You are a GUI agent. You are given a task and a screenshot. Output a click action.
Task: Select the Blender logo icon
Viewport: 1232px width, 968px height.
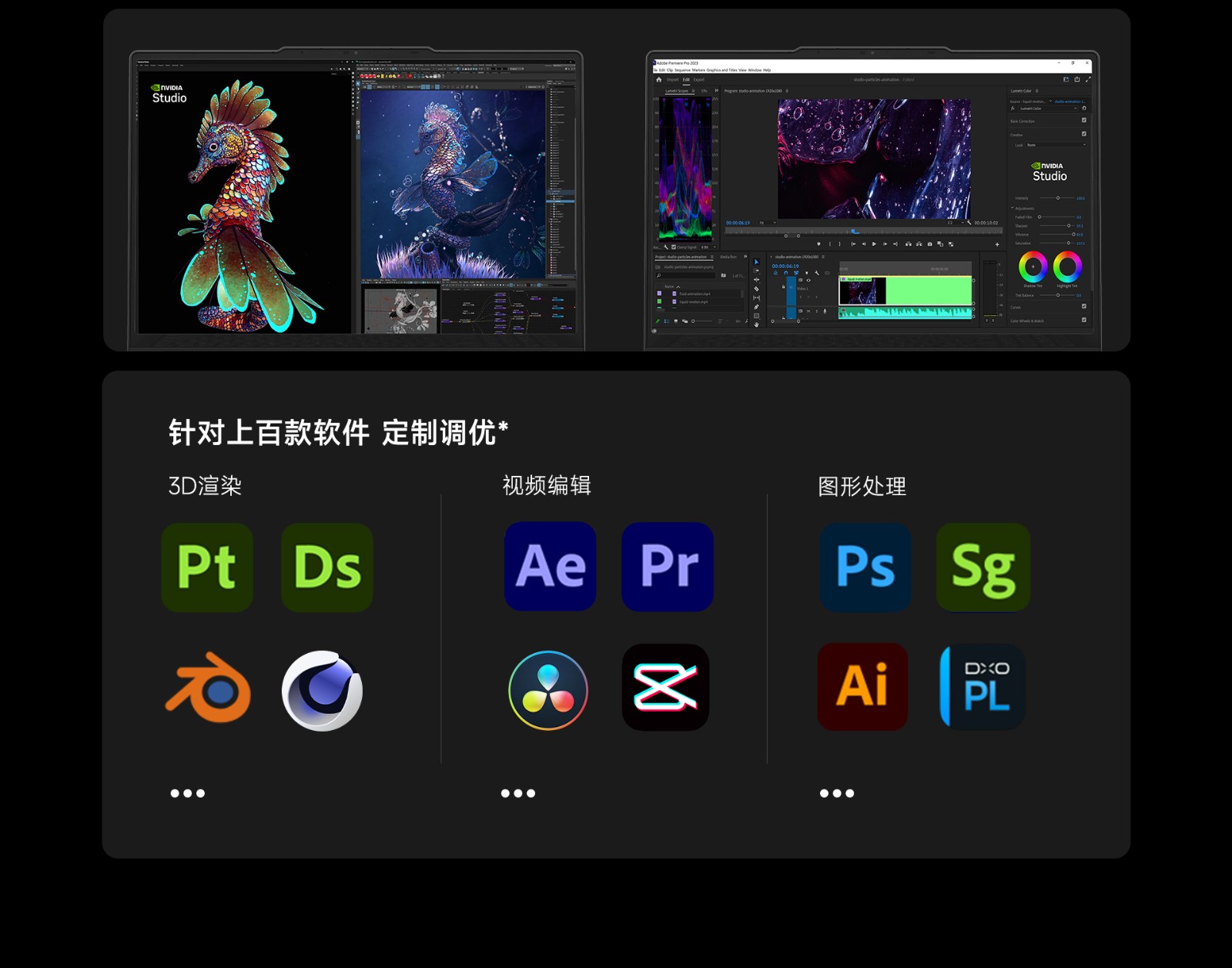coord(208,688)
